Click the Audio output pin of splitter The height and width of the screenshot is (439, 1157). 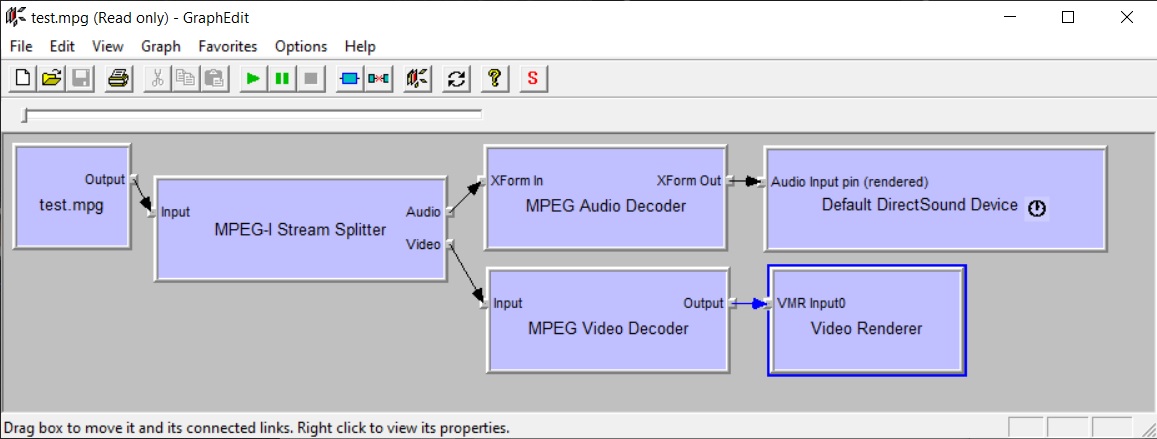click(x=449, y=212)
